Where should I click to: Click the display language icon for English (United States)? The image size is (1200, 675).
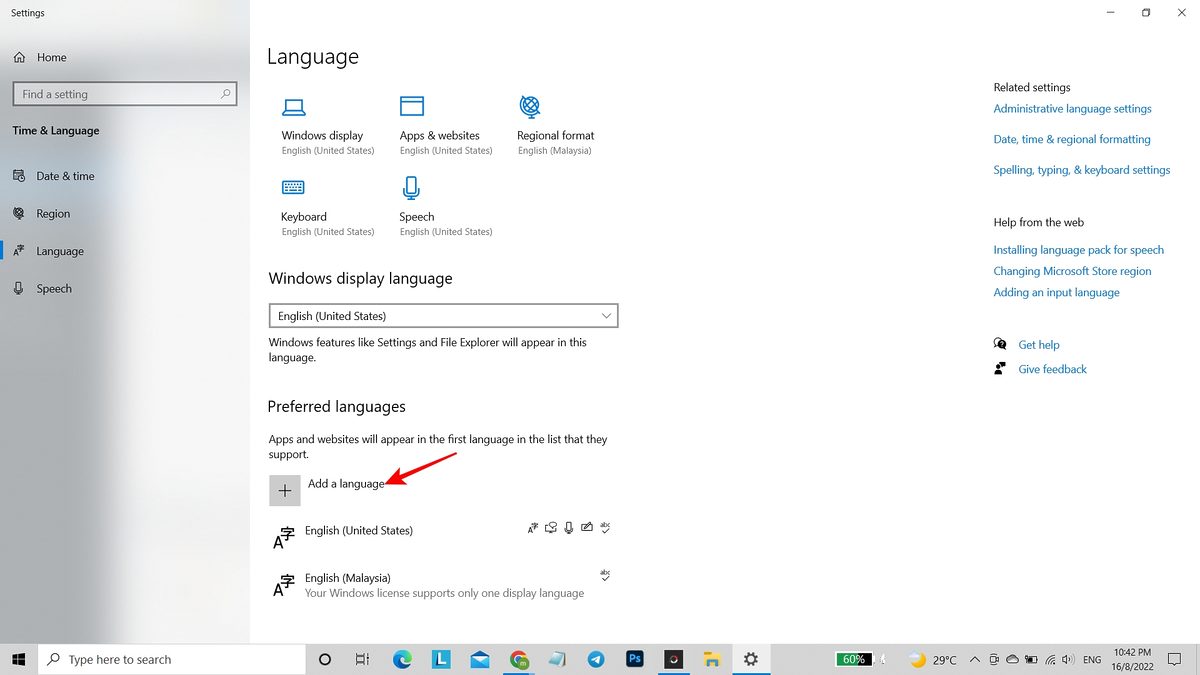[533, 527]
